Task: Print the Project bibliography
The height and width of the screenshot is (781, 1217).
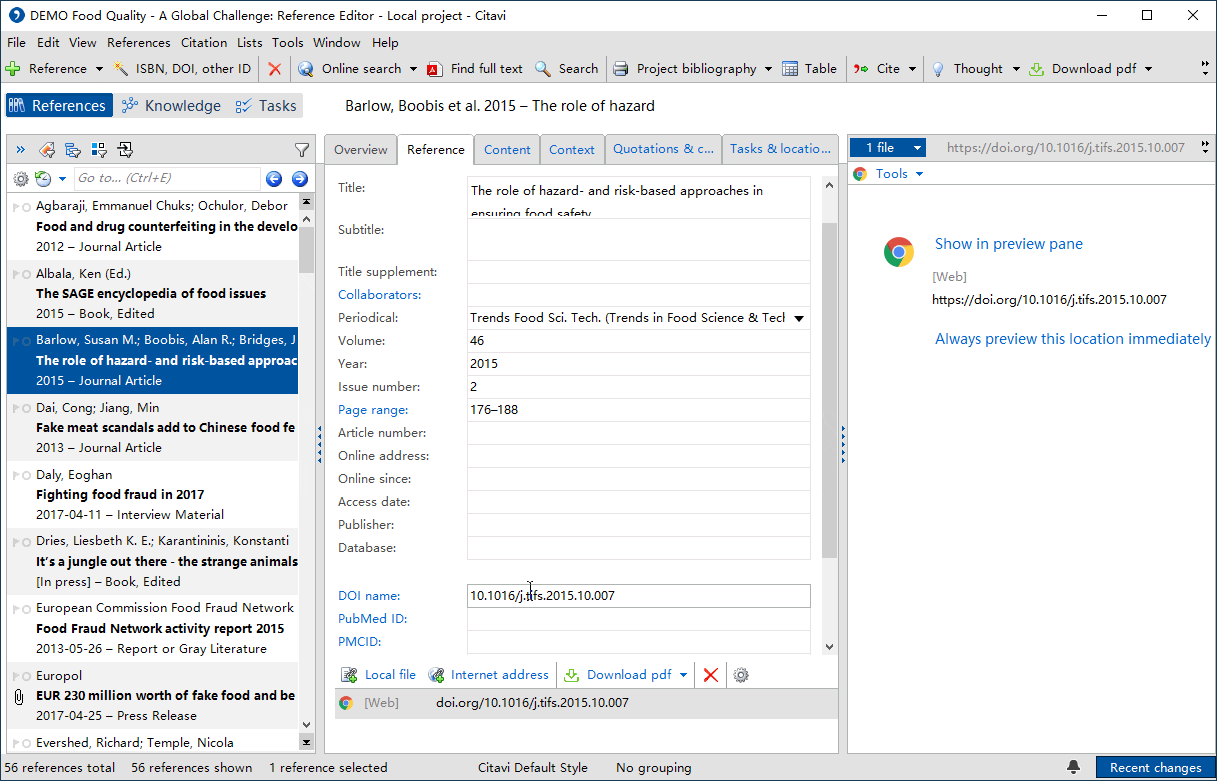Action: tap(684, 69)
